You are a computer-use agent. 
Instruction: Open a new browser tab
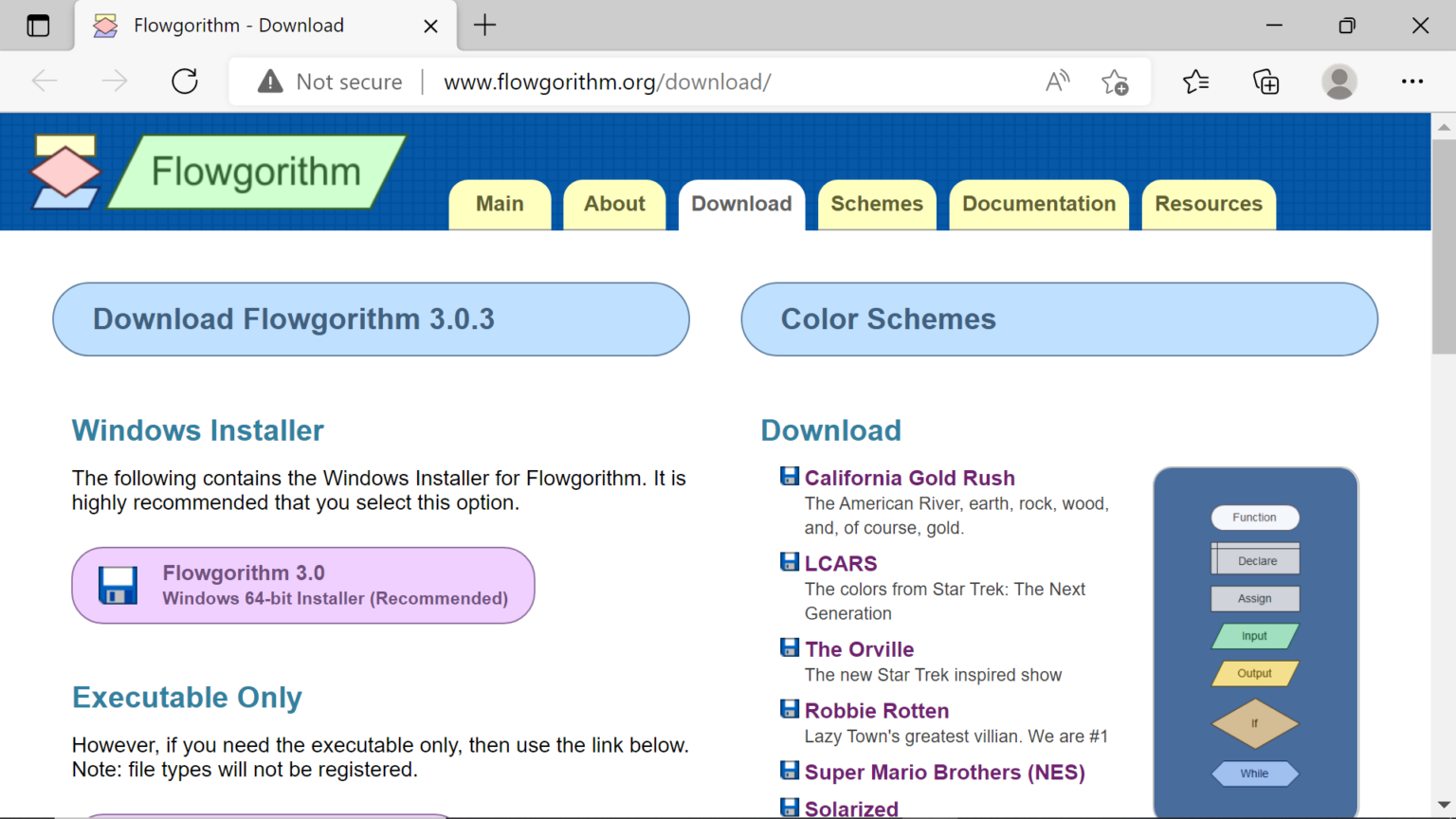click(484, 26)
